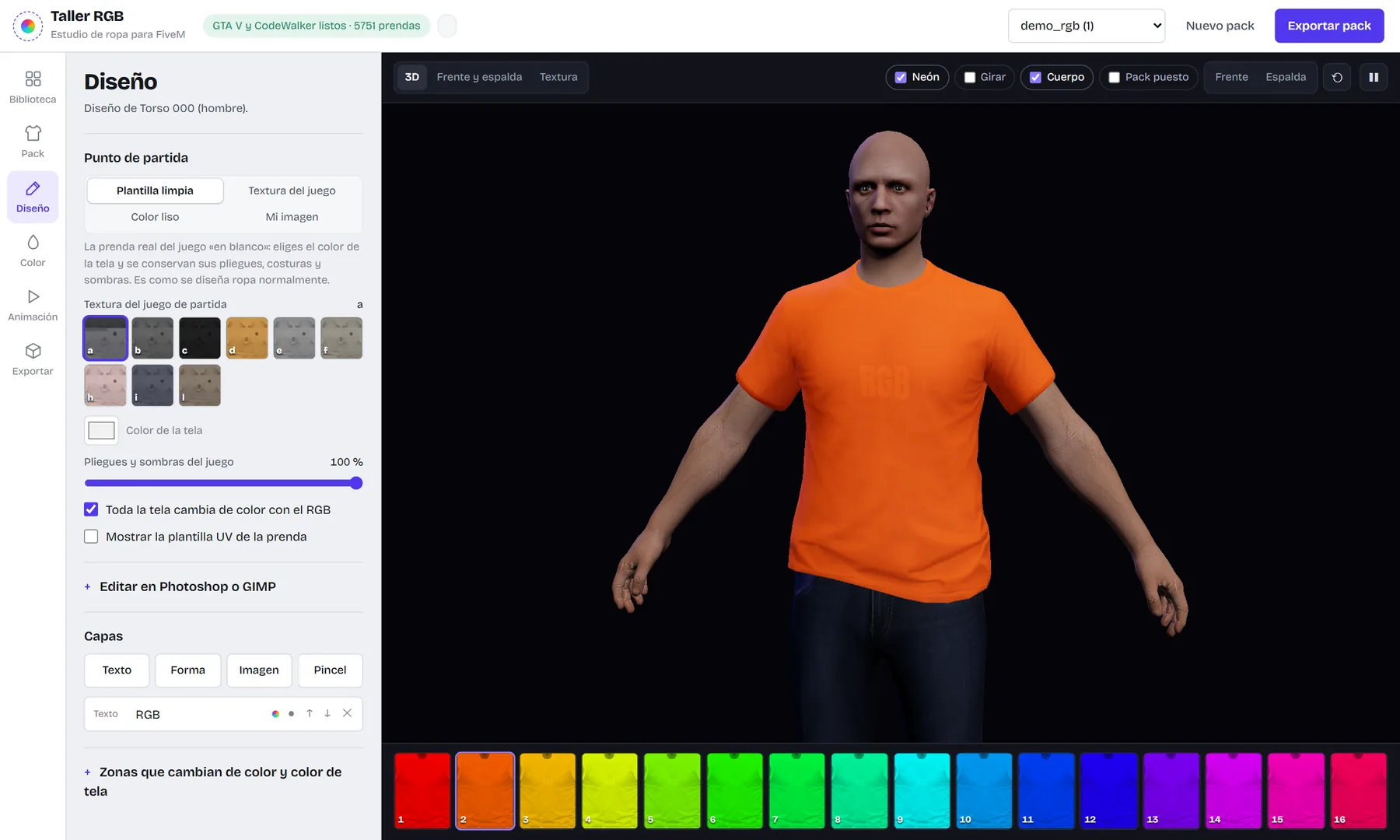
Task: Click the gray dot on RGB layer
Action: point(291,714)
